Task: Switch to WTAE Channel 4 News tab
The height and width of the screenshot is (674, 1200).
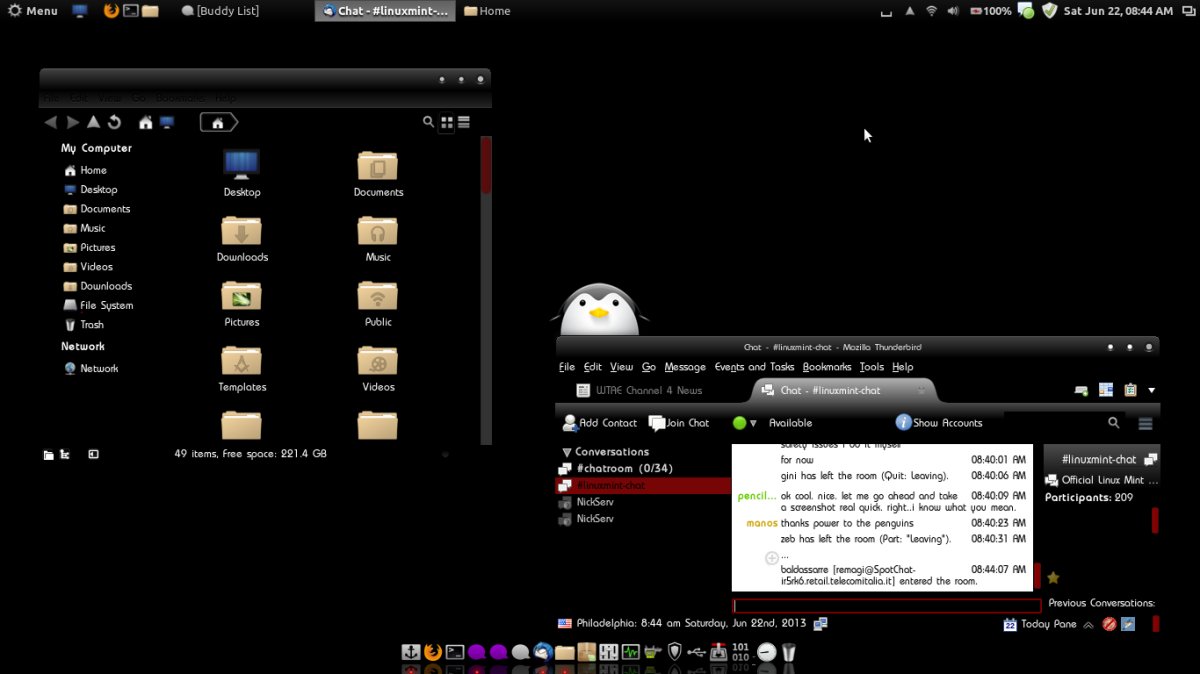Action: (x=640, y=390)
